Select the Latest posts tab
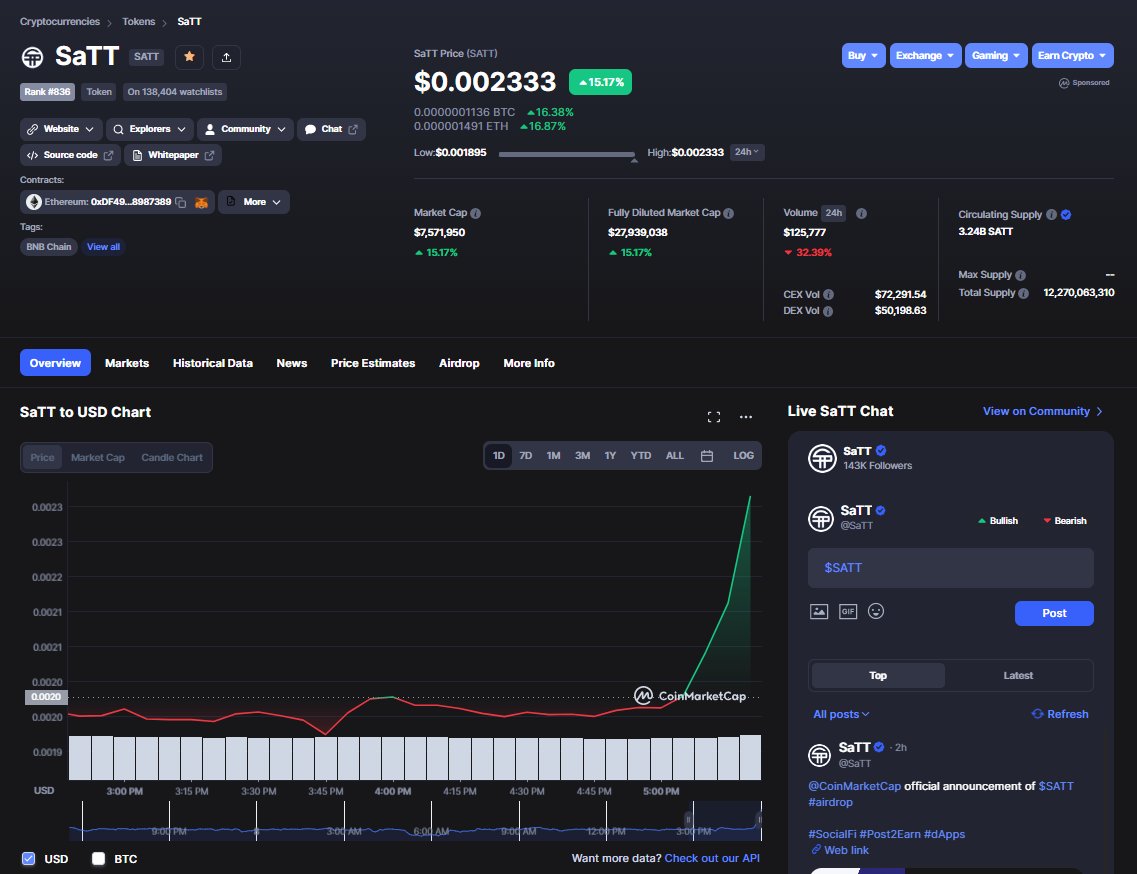The image size is (1137, 874). (x=1018, y=676)
